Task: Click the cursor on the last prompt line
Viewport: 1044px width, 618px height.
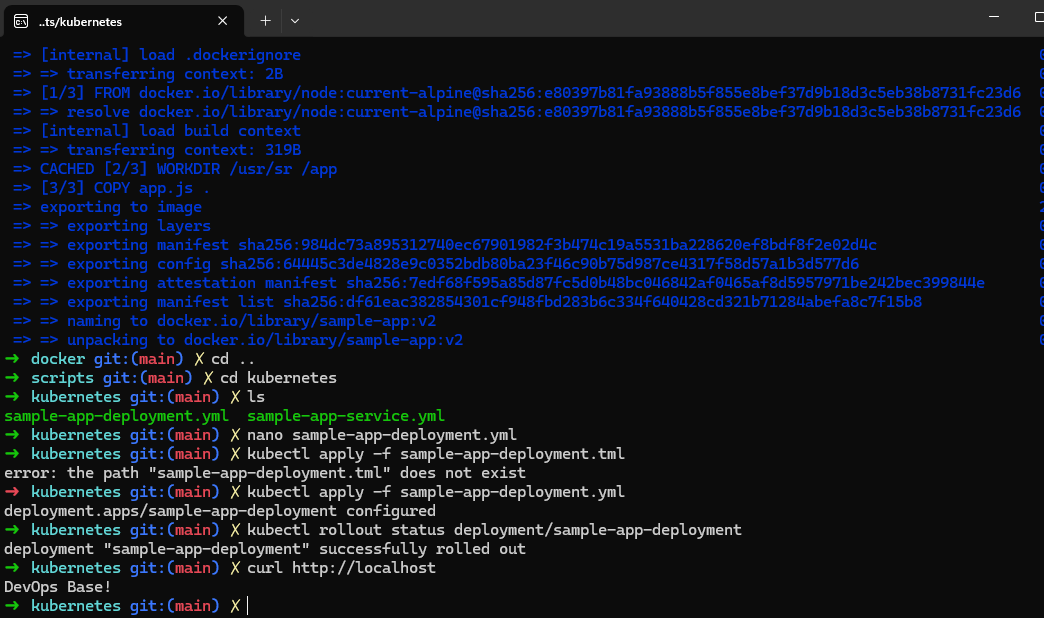Action: (246, 605)
